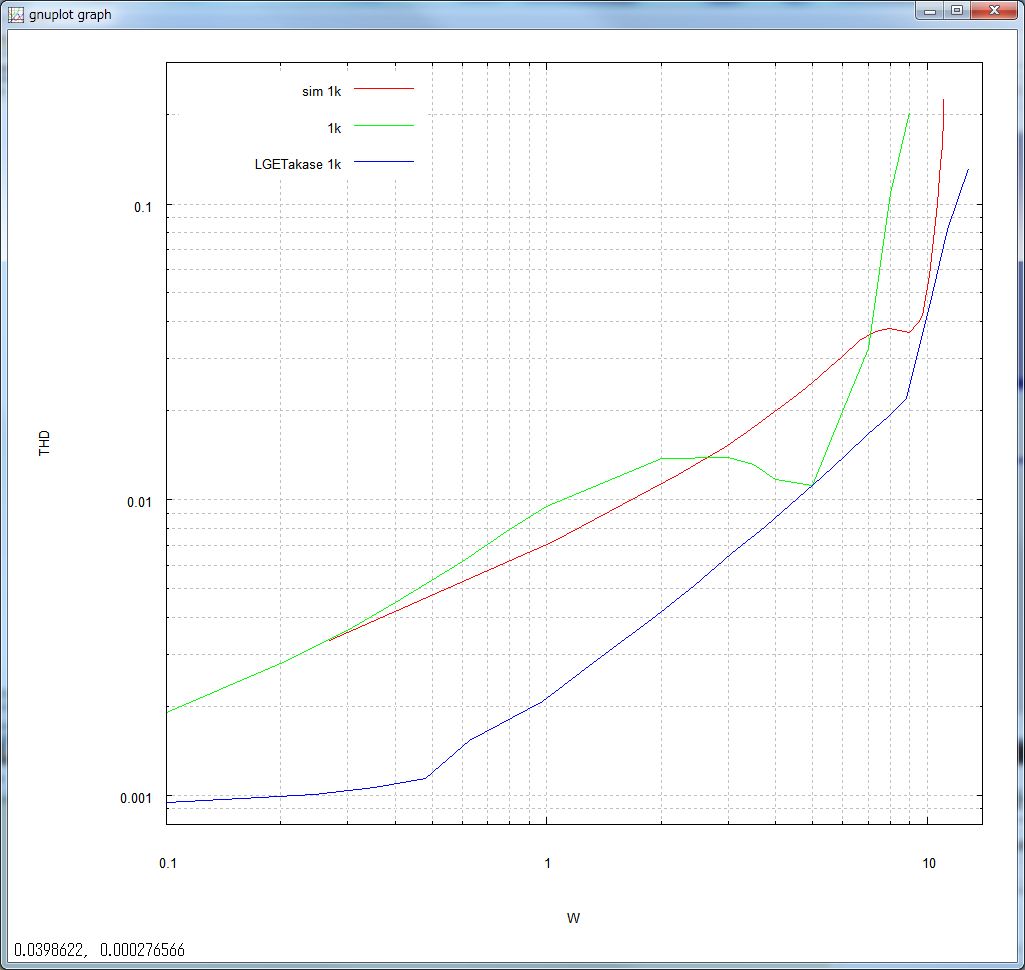Click the red line sample in legend
The image size is (1025, 970).
tap(383, 89)
